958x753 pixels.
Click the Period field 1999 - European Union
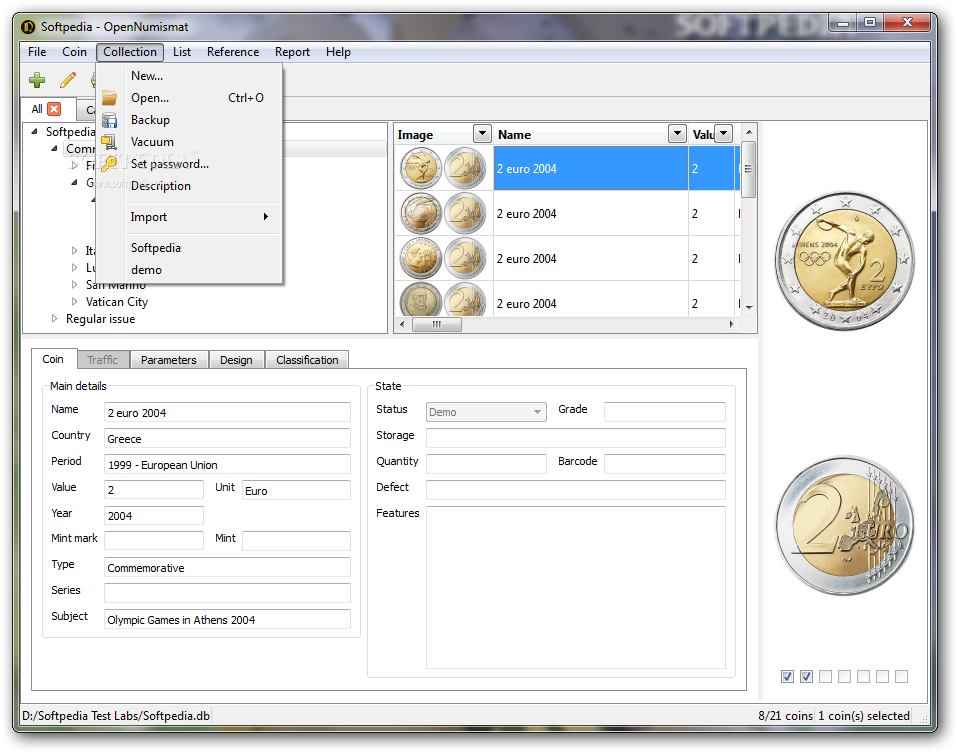(x=227, y=465)
